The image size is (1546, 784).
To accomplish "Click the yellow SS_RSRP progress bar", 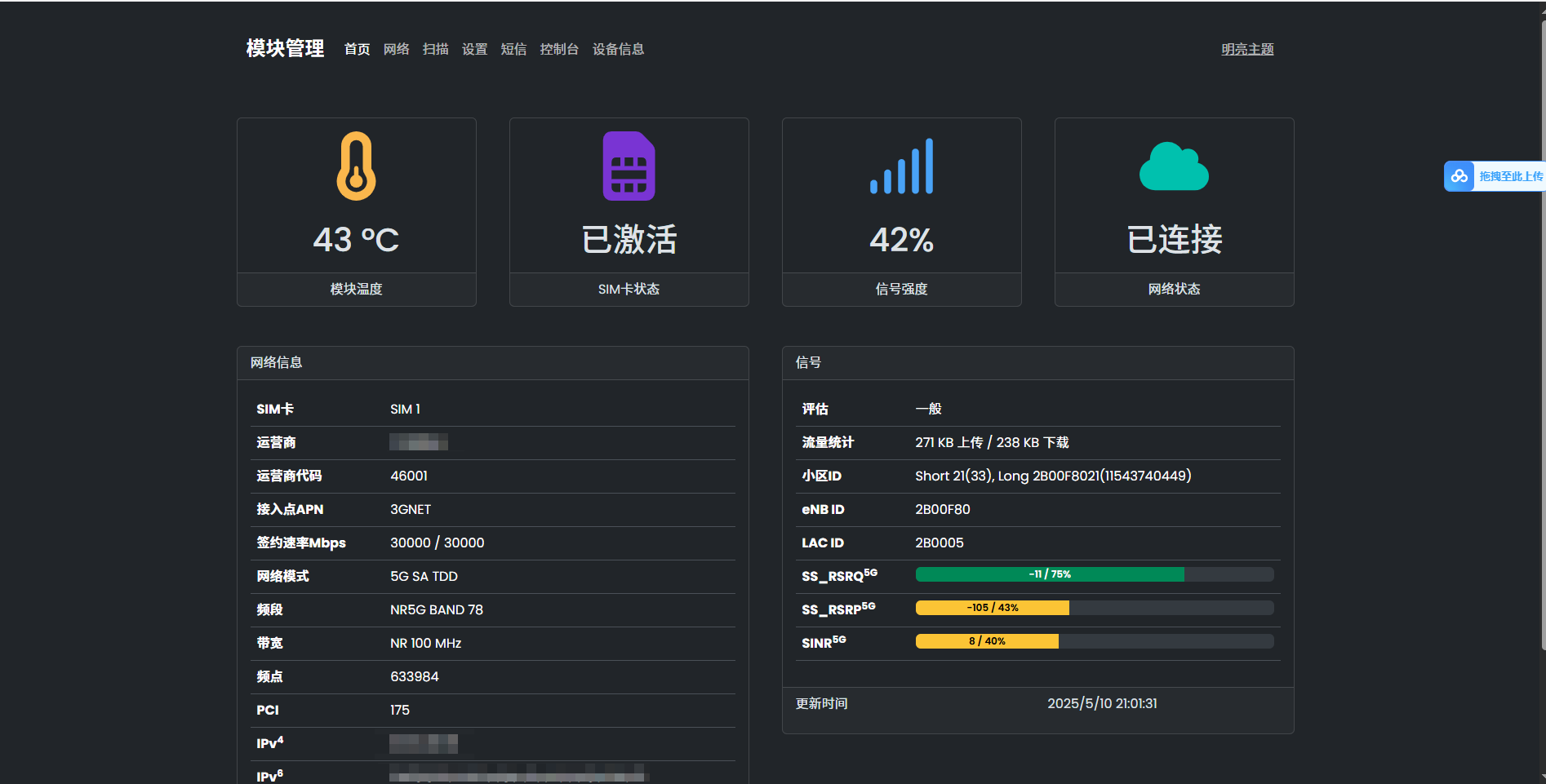I will (992, 608).
